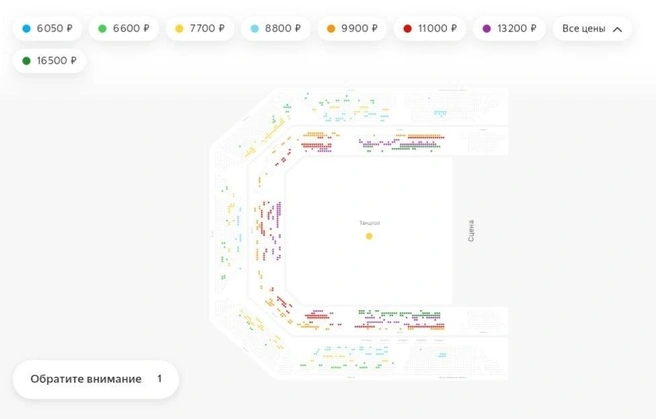Toggle the 6600 ₽ price chip

124,28
